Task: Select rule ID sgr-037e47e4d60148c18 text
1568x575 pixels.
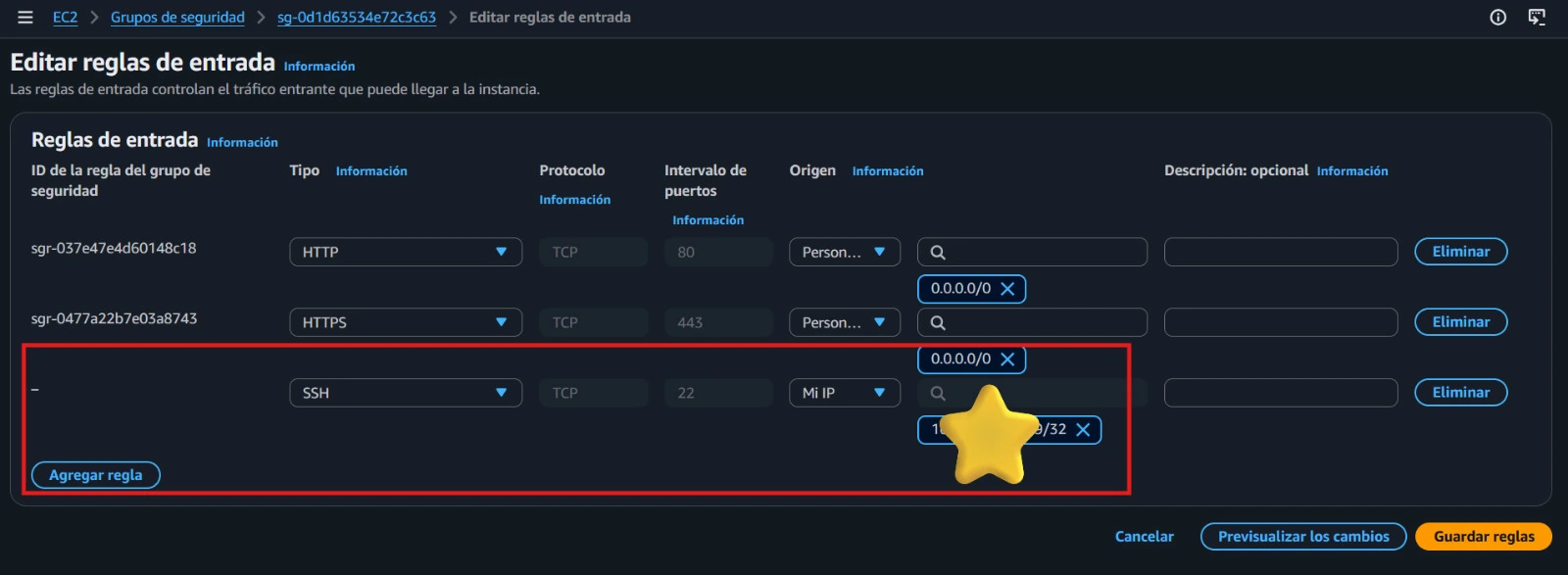Action: [x=114, y=249]
